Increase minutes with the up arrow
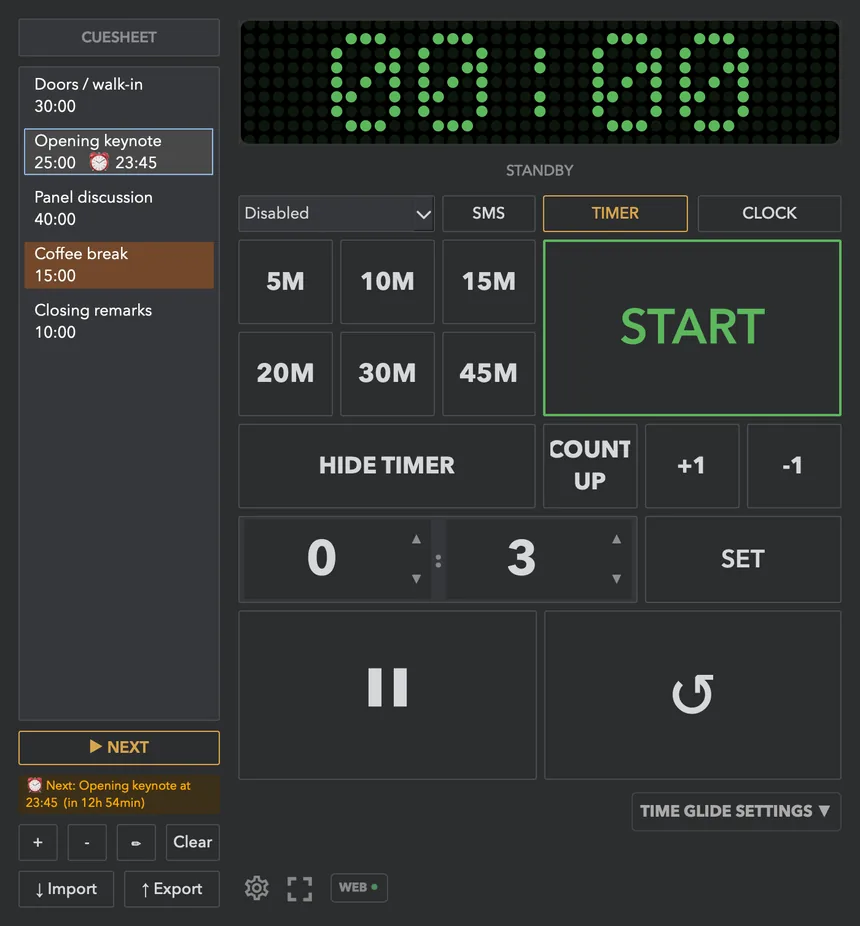 tap(416, 539)
